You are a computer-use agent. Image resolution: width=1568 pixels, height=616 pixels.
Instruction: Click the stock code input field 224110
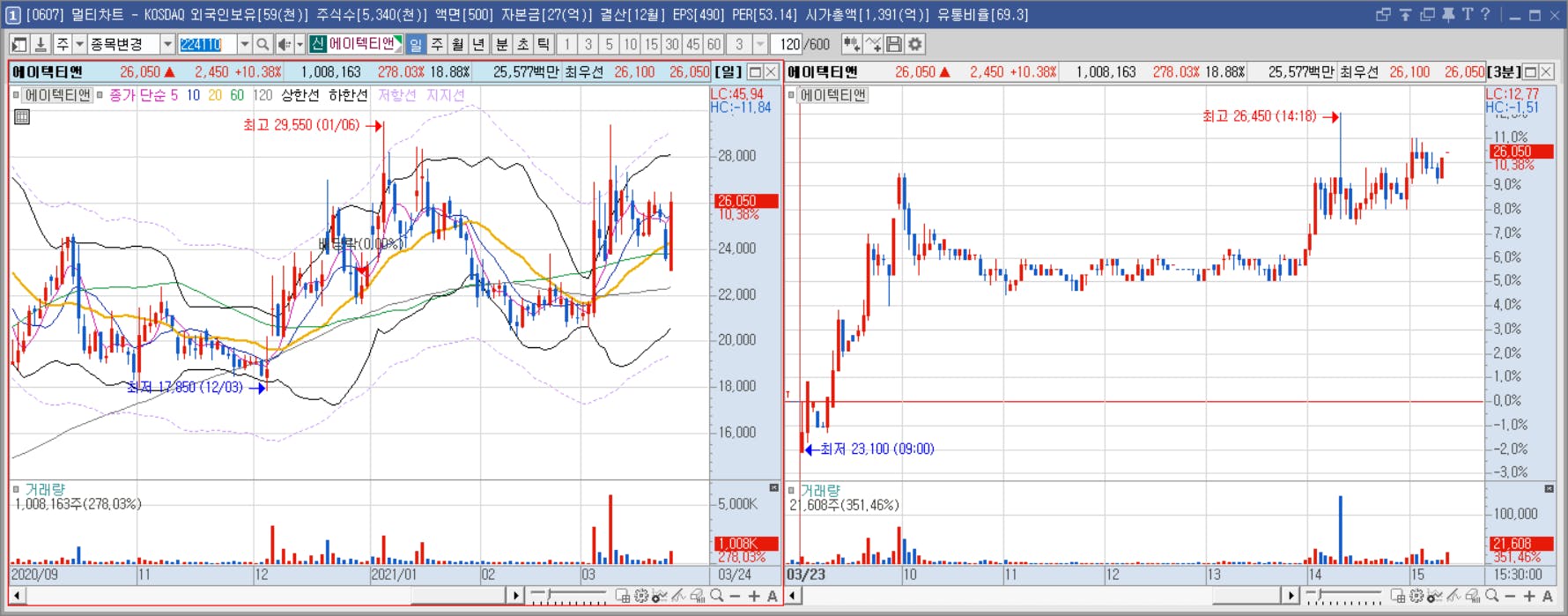tap(208, 44)
